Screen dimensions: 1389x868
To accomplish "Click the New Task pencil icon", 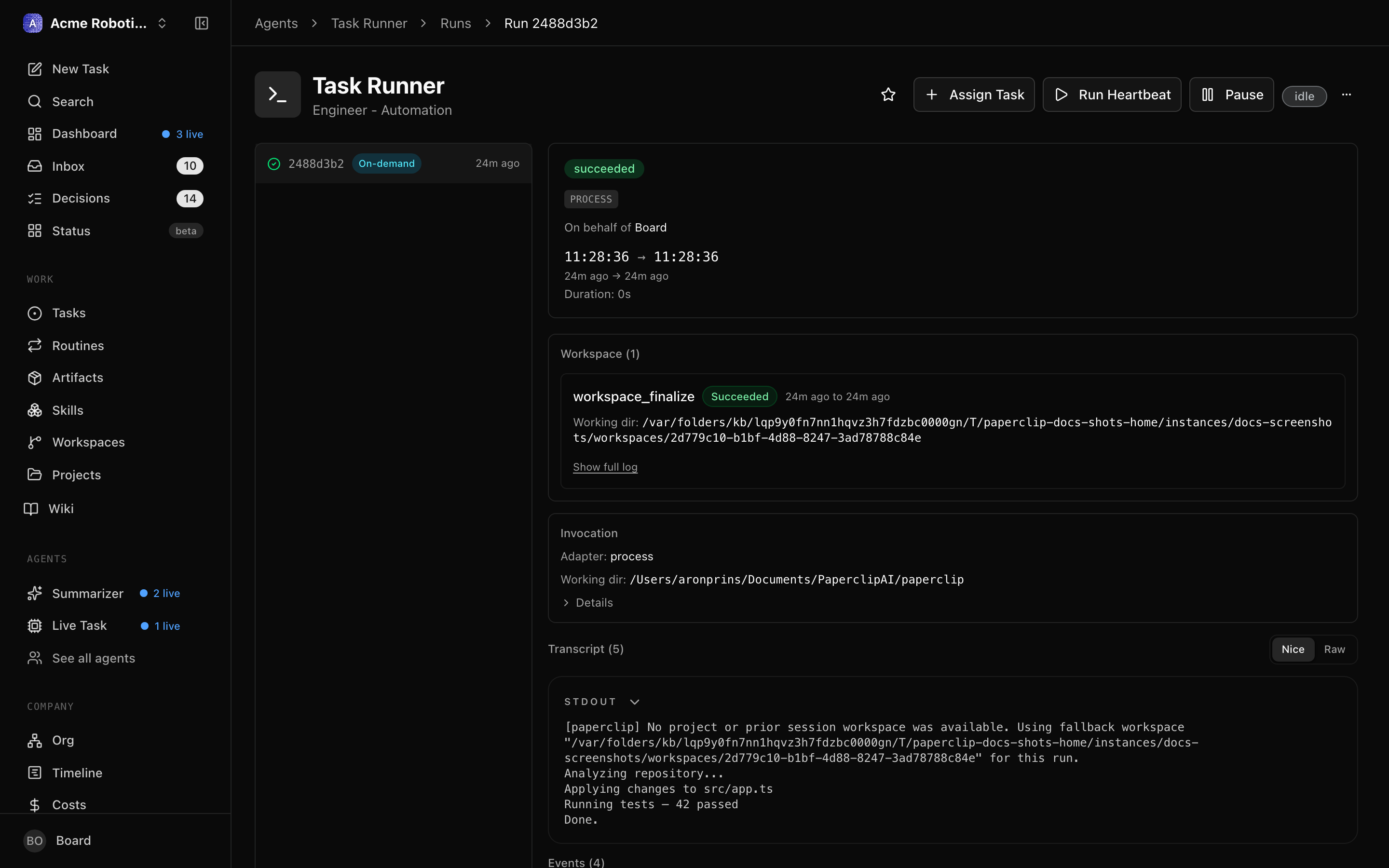I will (34, 69).
